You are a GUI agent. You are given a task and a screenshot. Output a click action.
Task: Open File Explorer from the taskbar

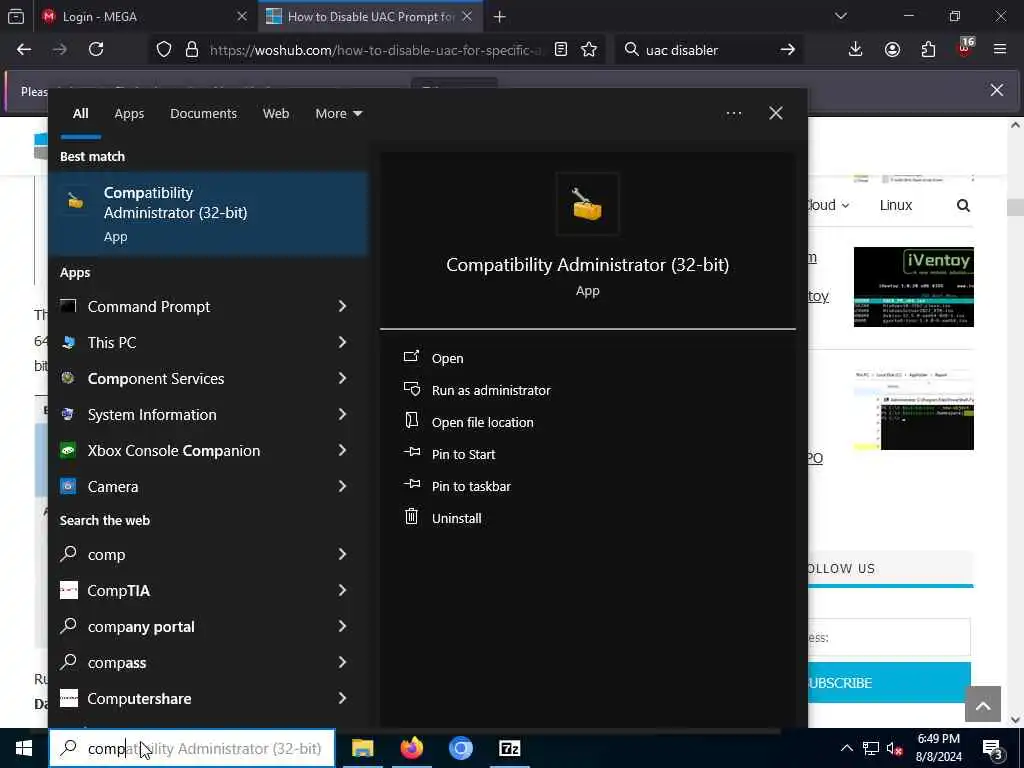coord(362,748)
